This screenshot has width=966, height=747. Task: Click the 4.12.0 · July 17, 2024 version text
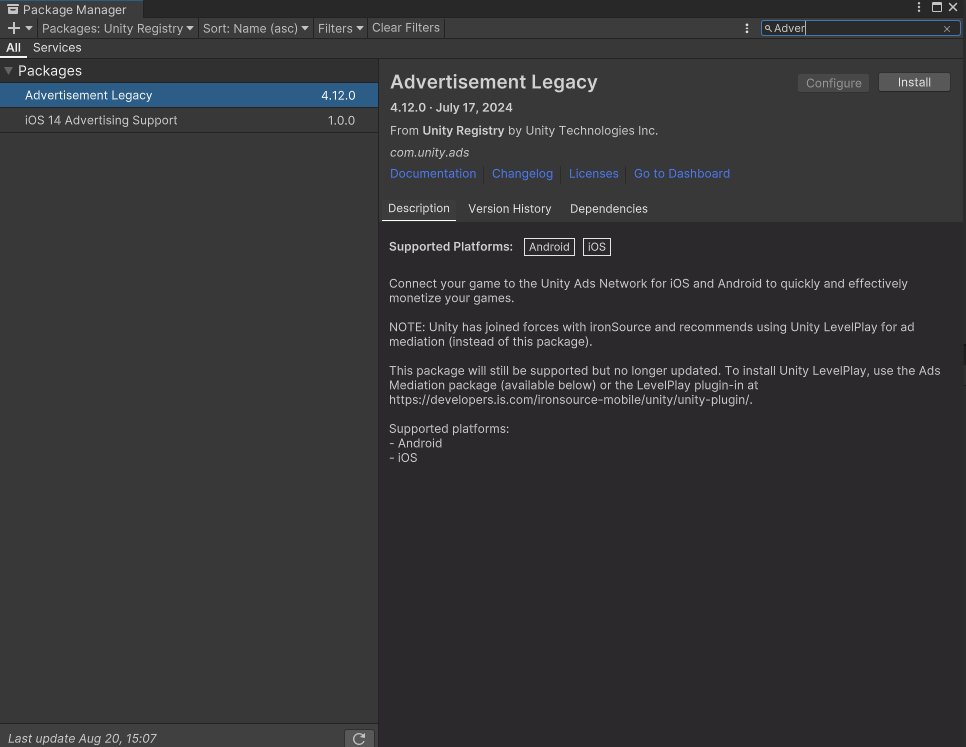pos(451,108)
